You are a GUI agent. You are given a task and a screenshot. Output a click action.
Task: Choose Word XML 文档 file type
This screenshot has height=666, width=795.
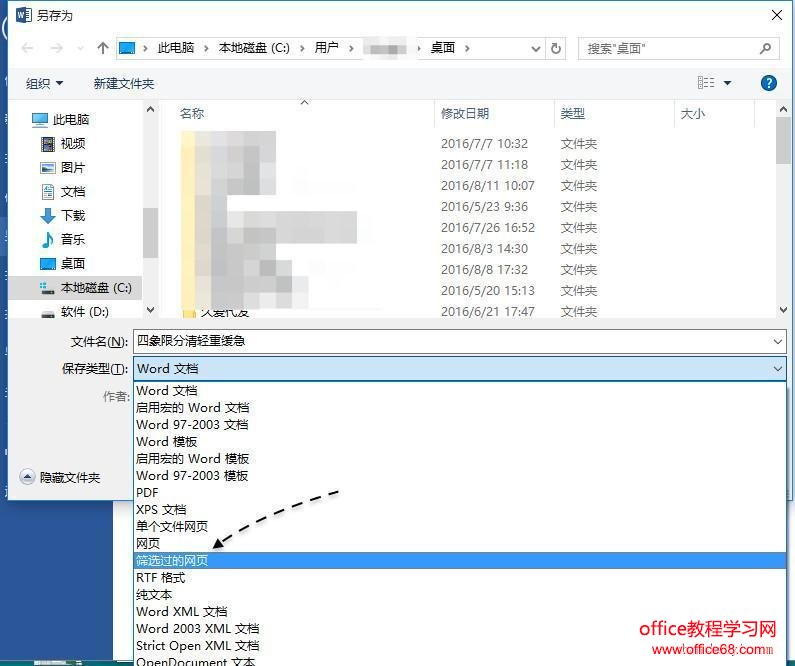tap(460, 612)
